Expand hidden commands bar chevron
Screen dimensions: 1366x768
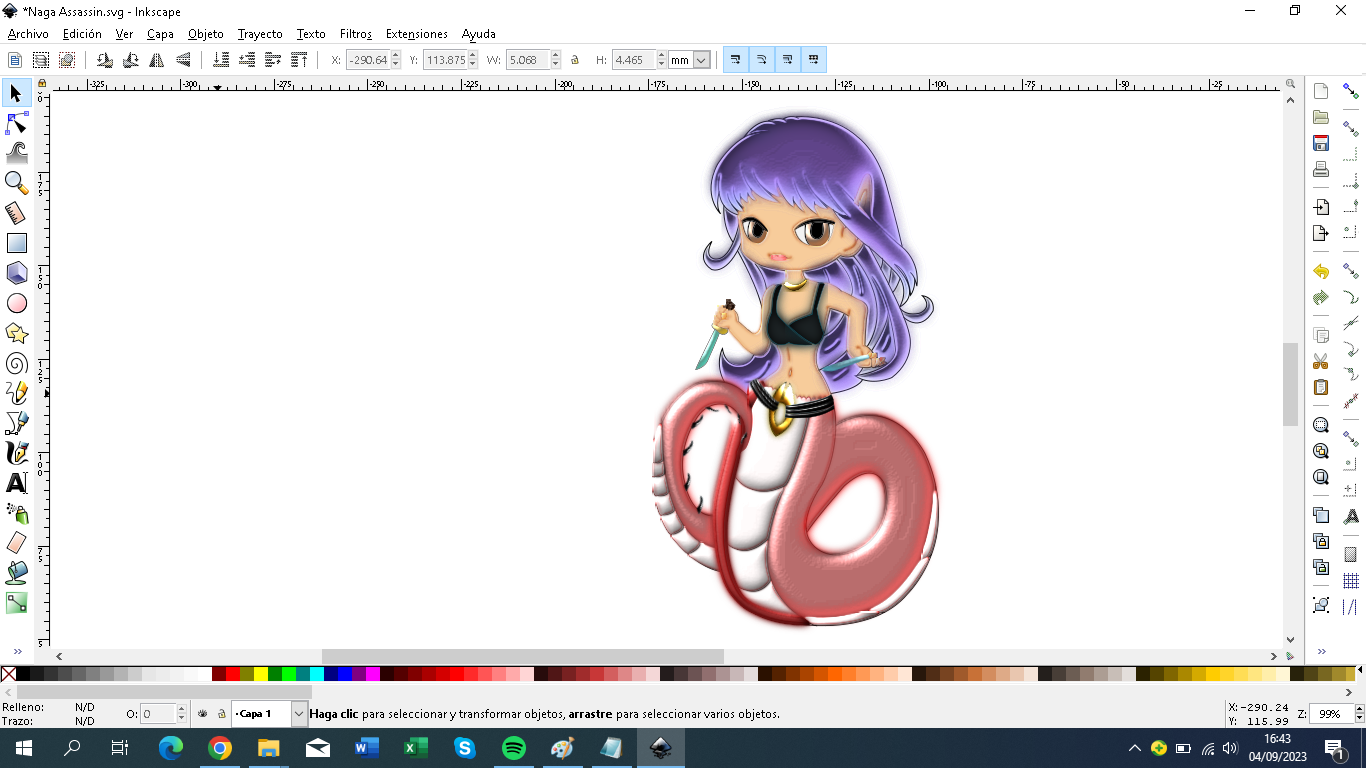click(x=1321, y=651)
